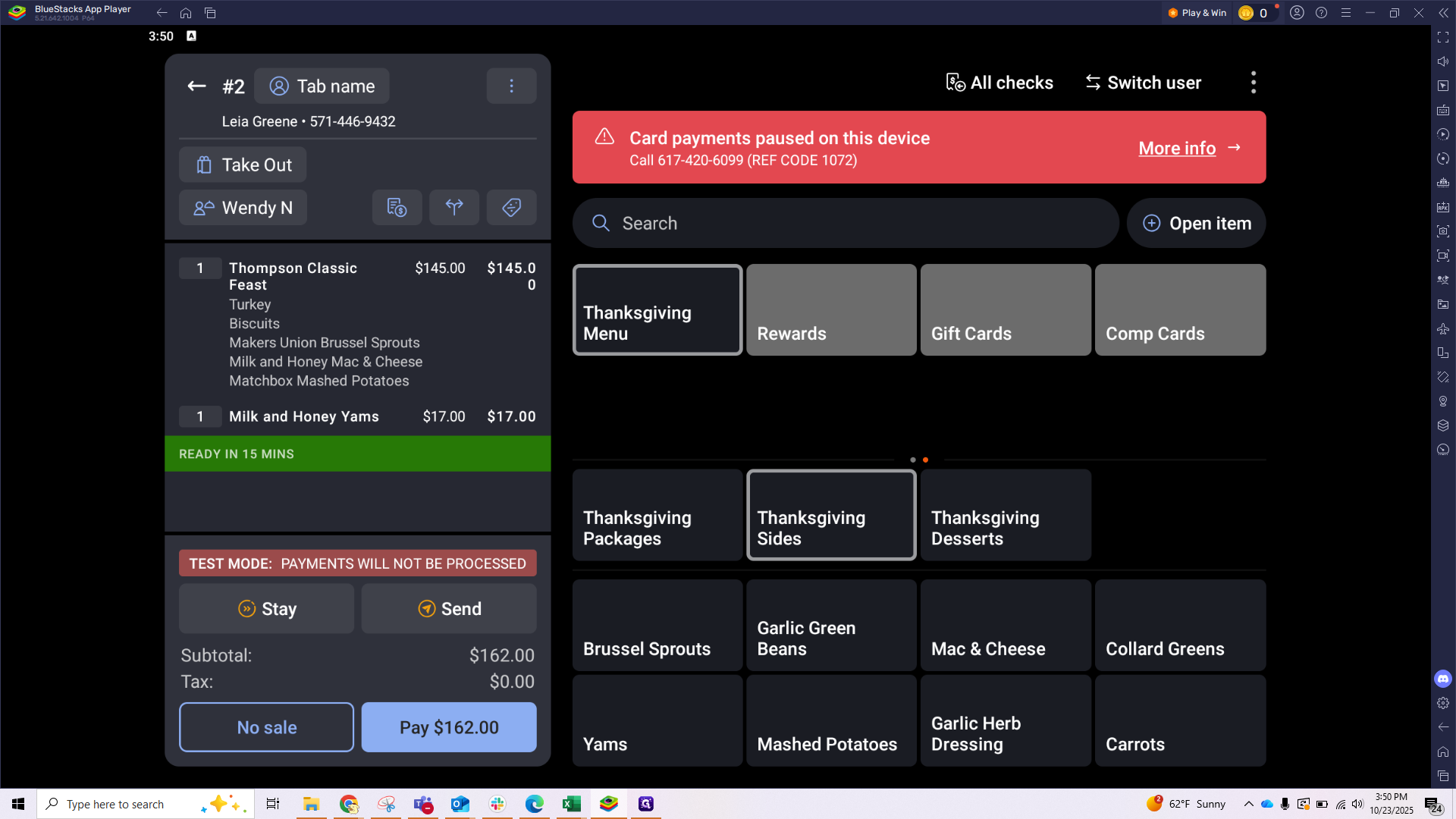
Task: Open the Tab name field
Action: click(x=322, y=86)
